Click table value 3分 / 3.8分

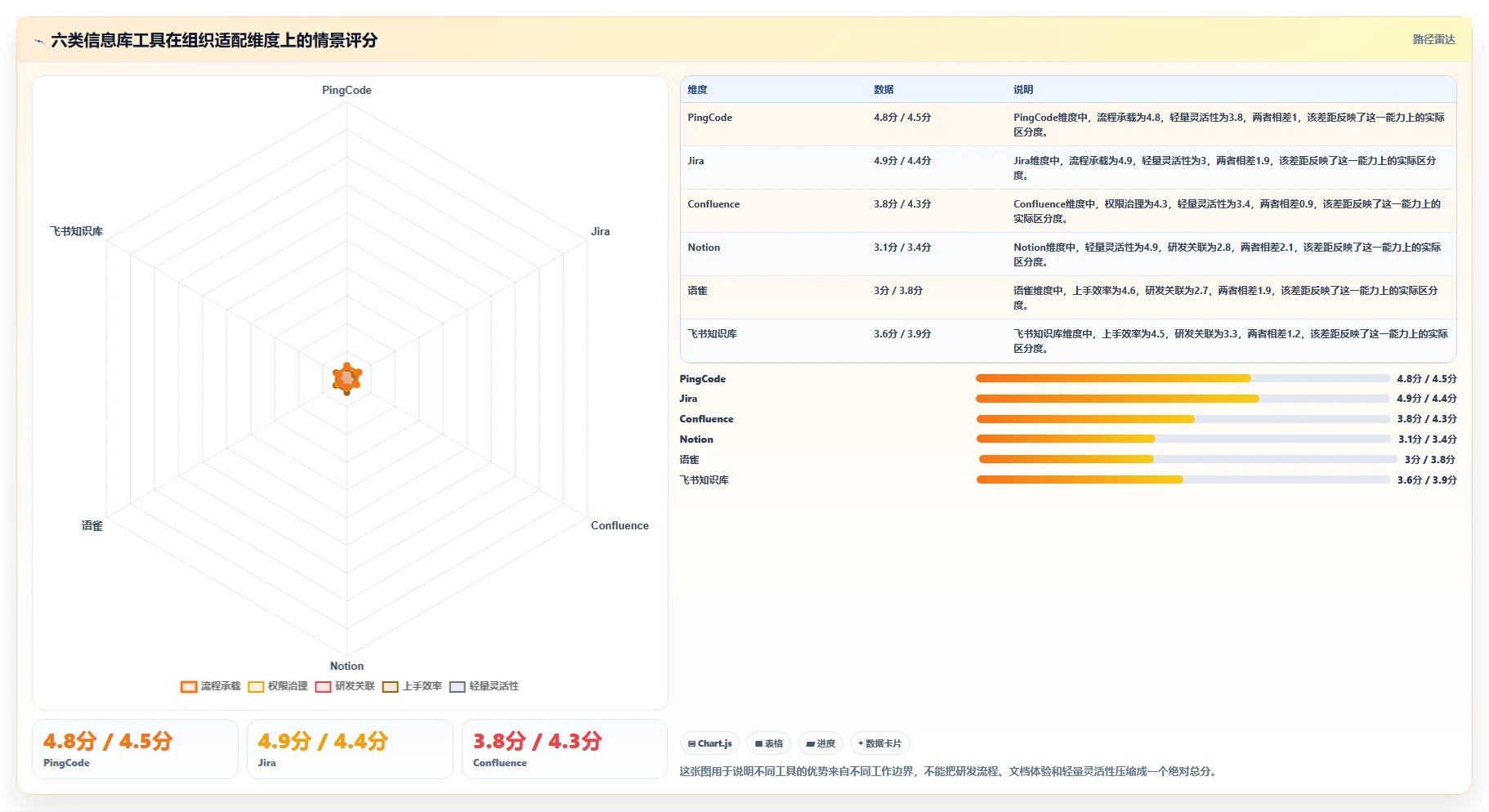point(898,291)
